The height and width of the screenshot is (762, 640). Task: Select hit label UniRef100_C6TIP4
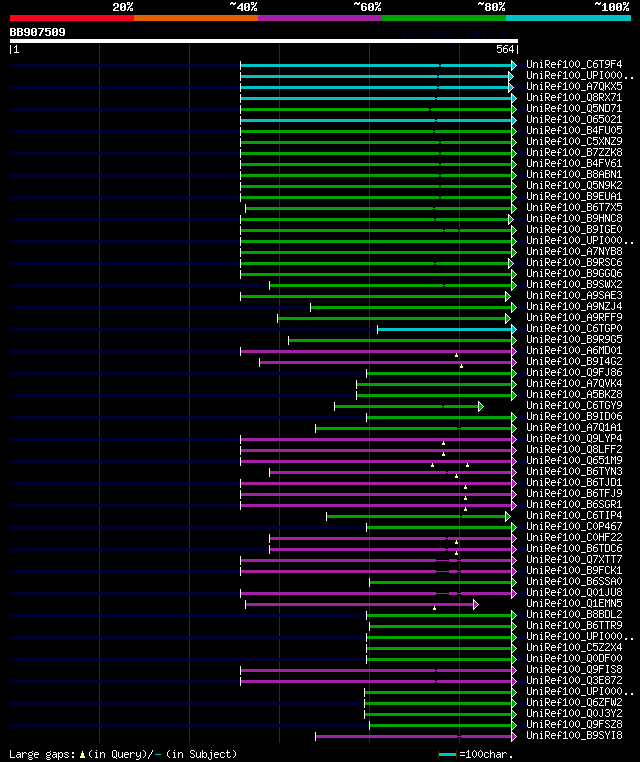(574, 516)
